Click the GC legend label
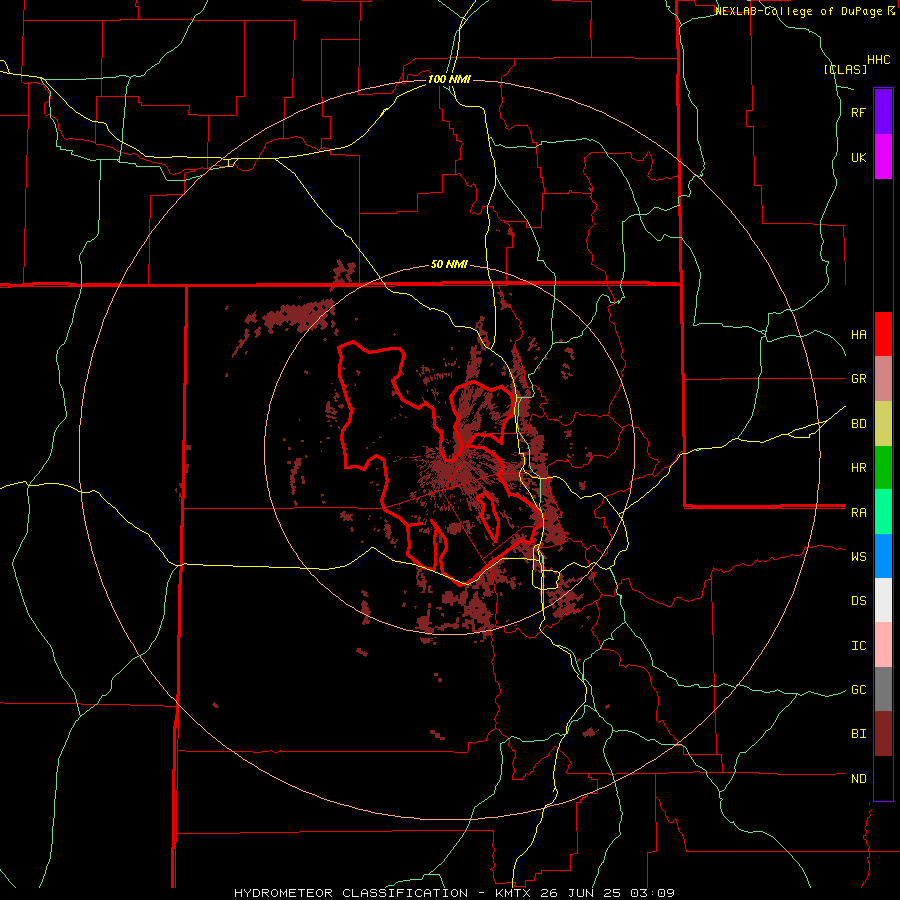900x900 pixels. 859,690
